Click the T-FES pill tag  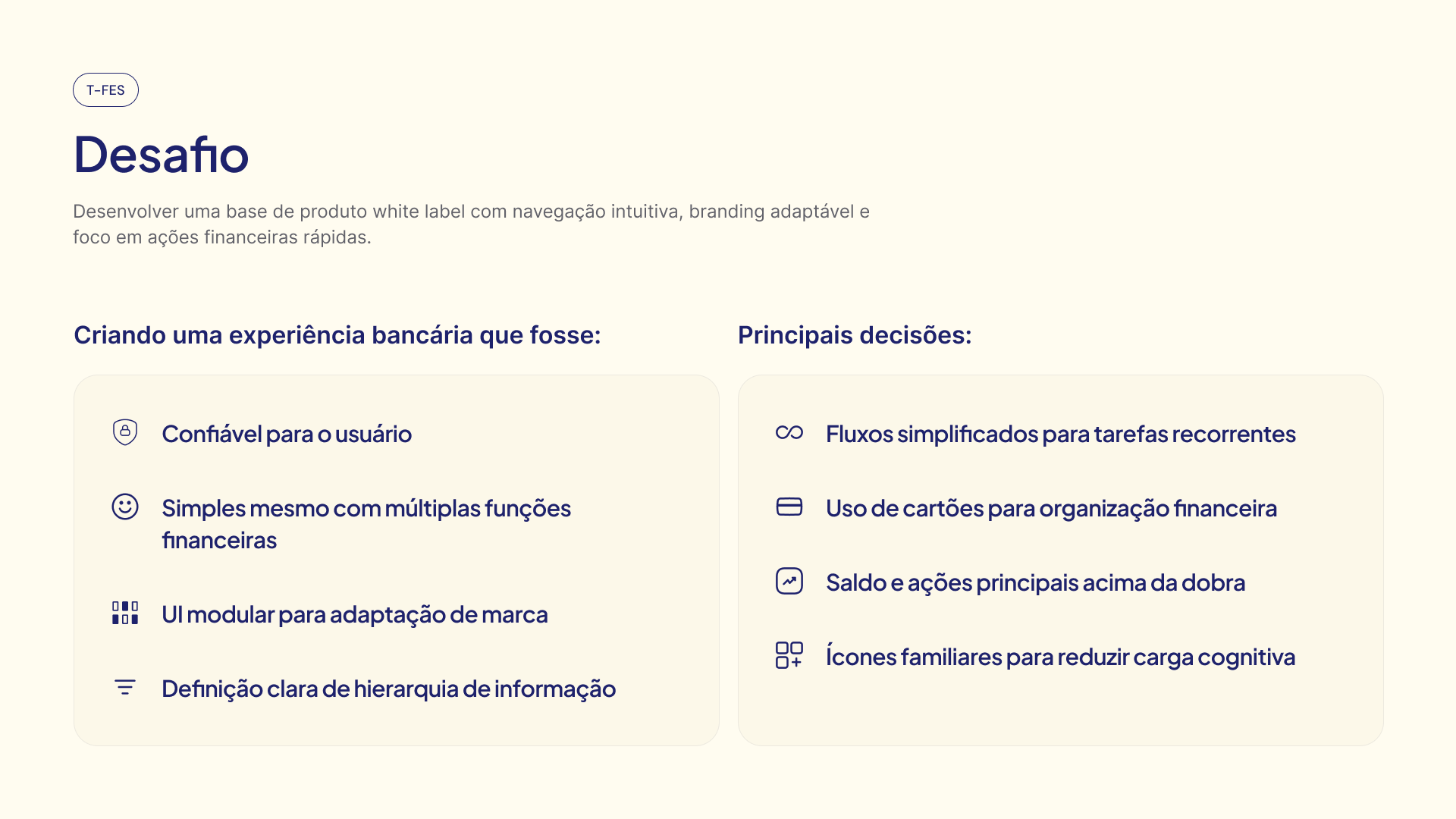click(105, 89)
